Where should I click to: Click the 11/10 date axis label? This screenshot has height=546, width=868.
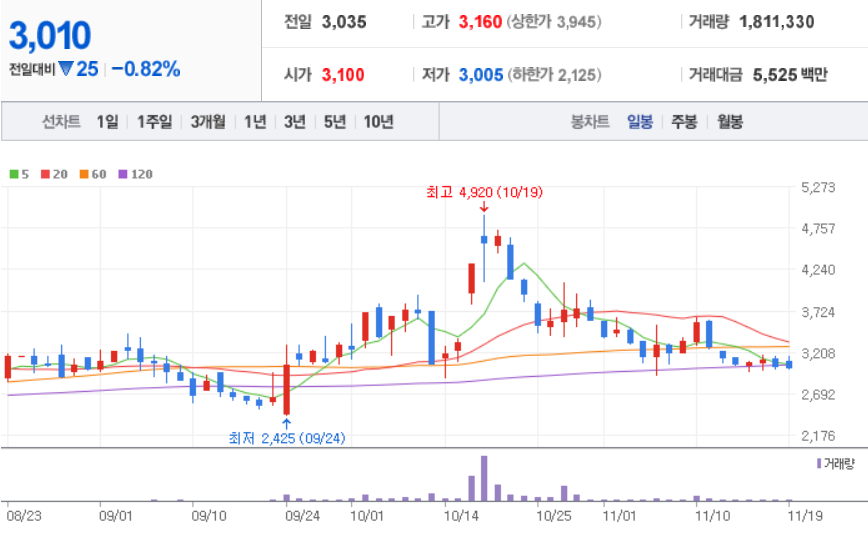click(x=712, y=516)
